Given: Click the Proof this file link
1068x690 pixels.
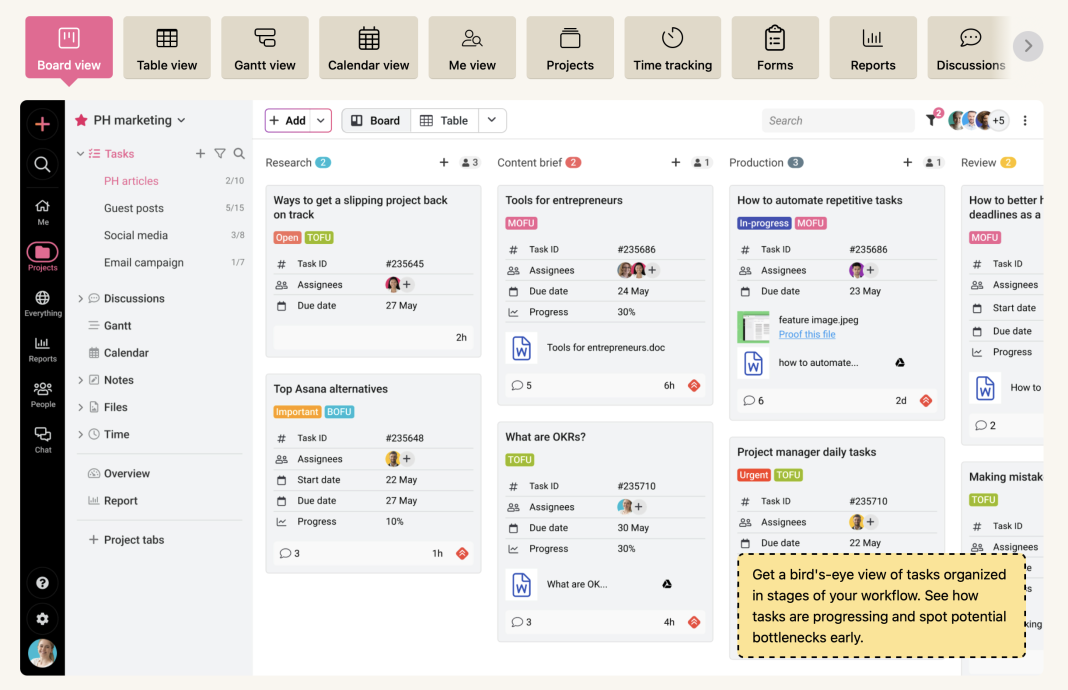Looking at the screenshot, I should click(x=807, y=334).
